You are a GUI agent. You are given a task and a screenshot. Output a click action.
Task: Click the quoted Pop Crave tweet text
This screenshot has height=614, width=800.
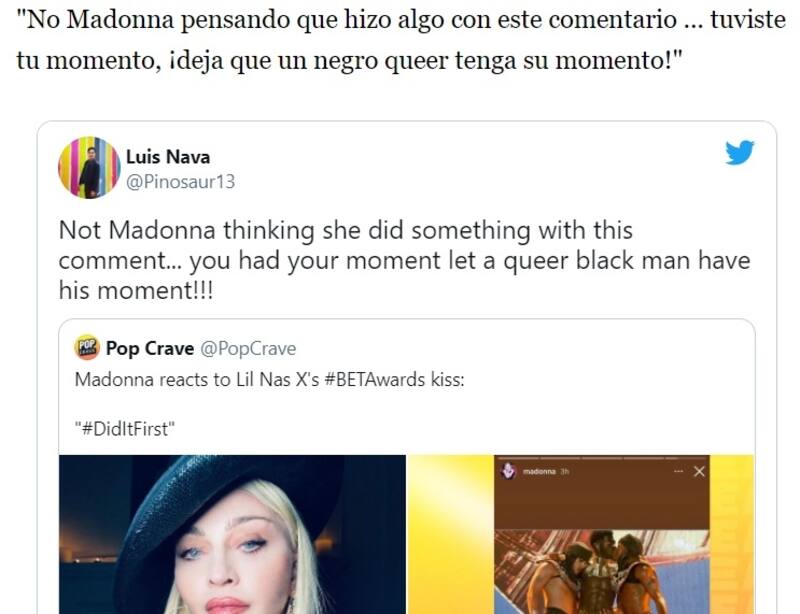point(269,404)
